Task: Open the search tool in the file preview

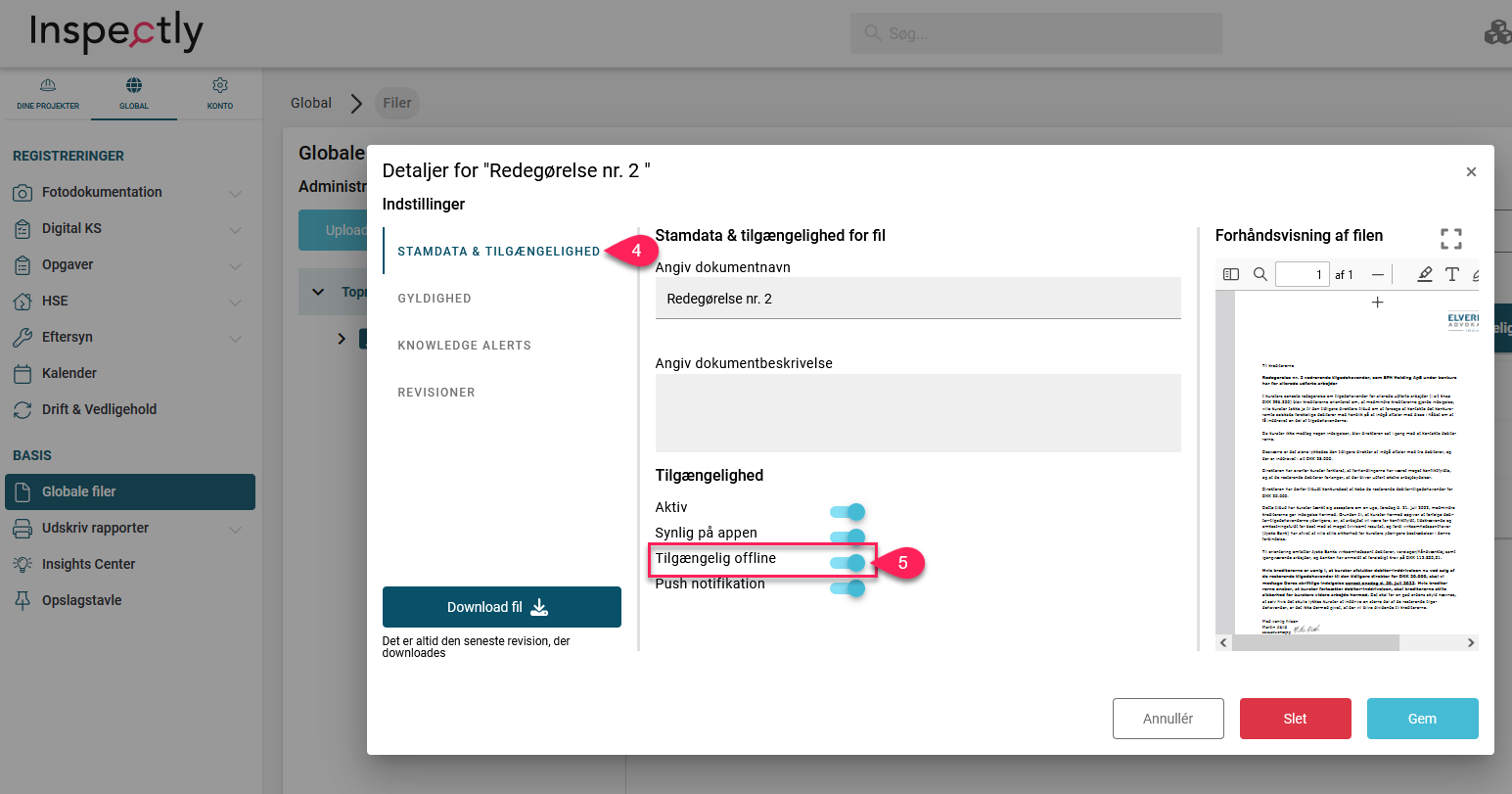Action: (x=1260, y=275)
